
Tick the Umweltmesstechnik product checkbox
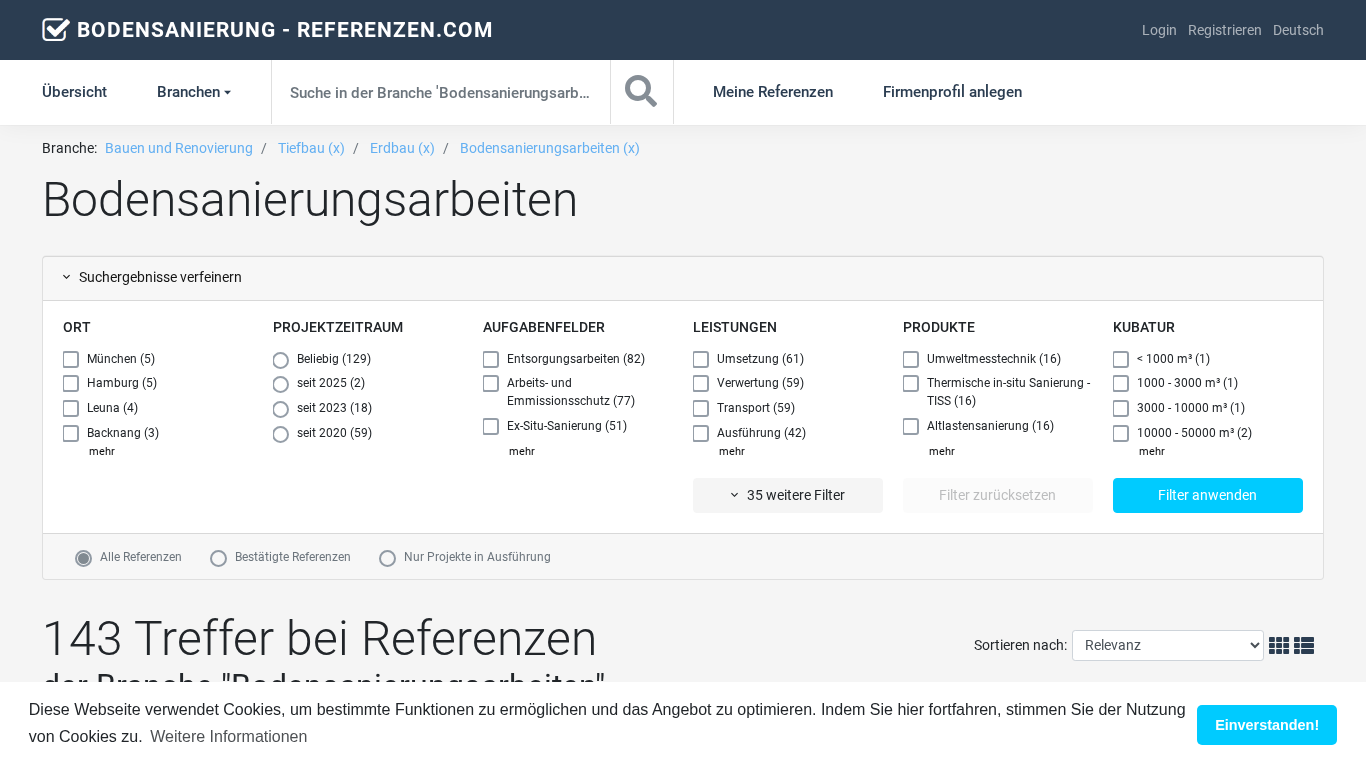point(911,360)
